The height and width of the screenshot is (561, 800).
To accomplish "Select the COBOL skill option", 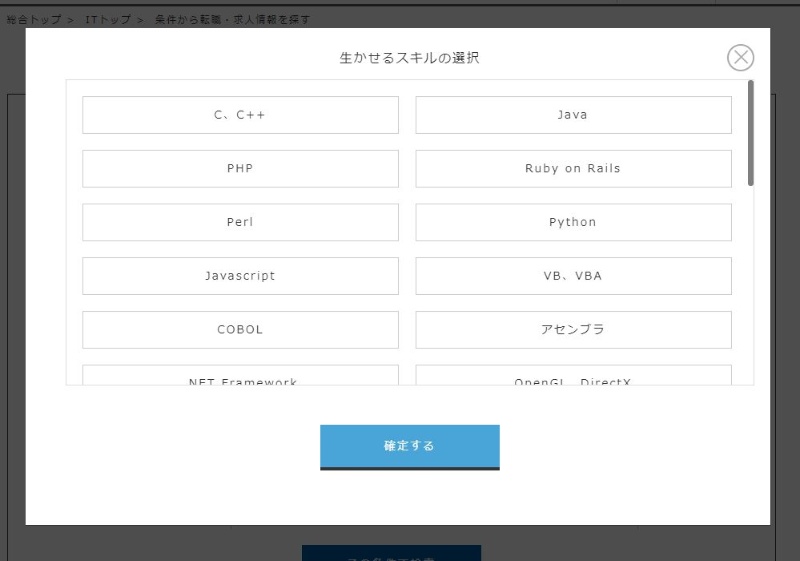I will point(240,330).
